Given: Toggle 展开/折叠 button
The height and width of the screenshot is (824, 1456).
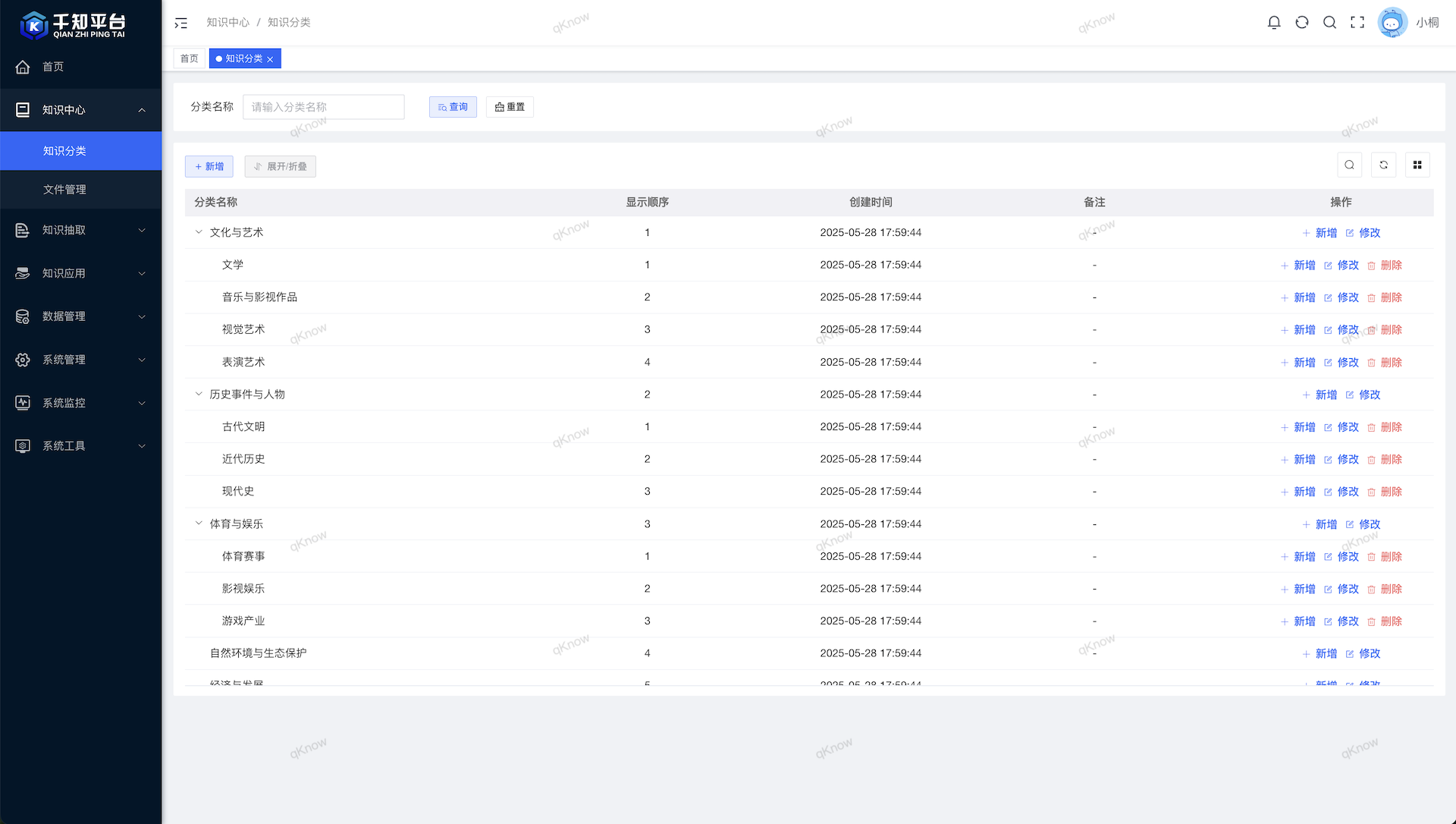Looking at the screenshot, I should click(280, 167).
